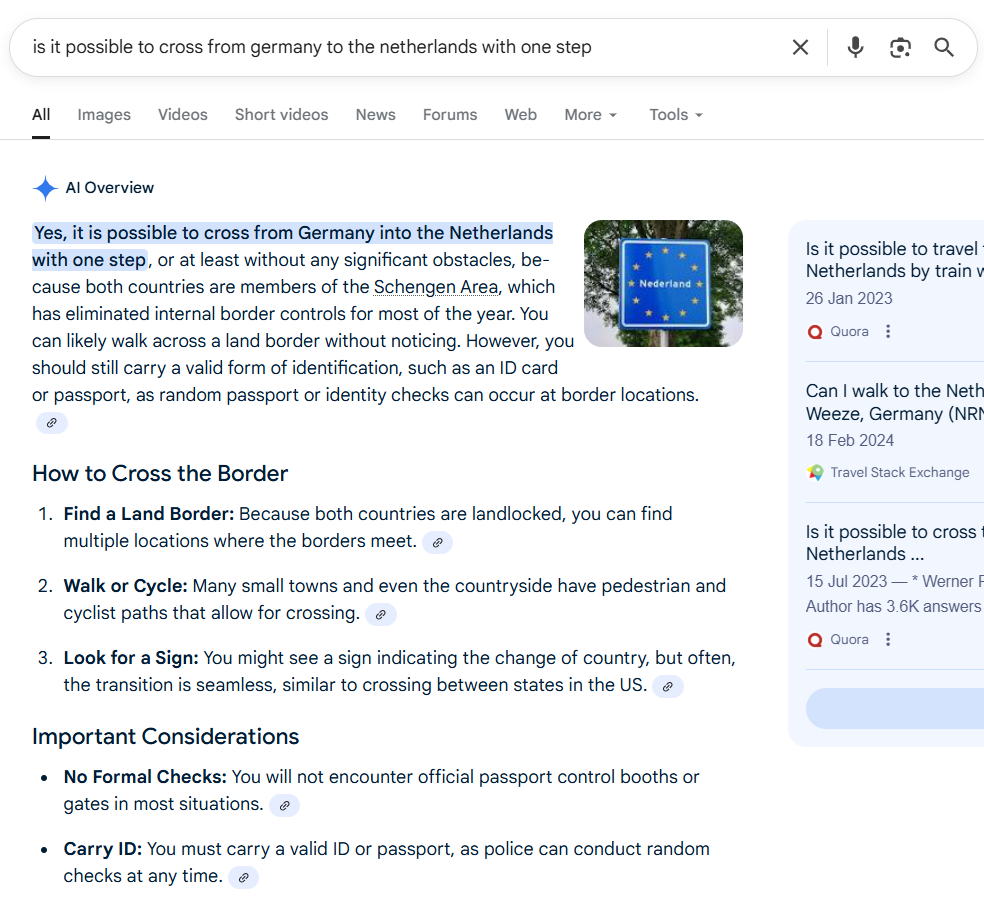Click the Nederland border sign thumbnail

click(x=663, y=283)
